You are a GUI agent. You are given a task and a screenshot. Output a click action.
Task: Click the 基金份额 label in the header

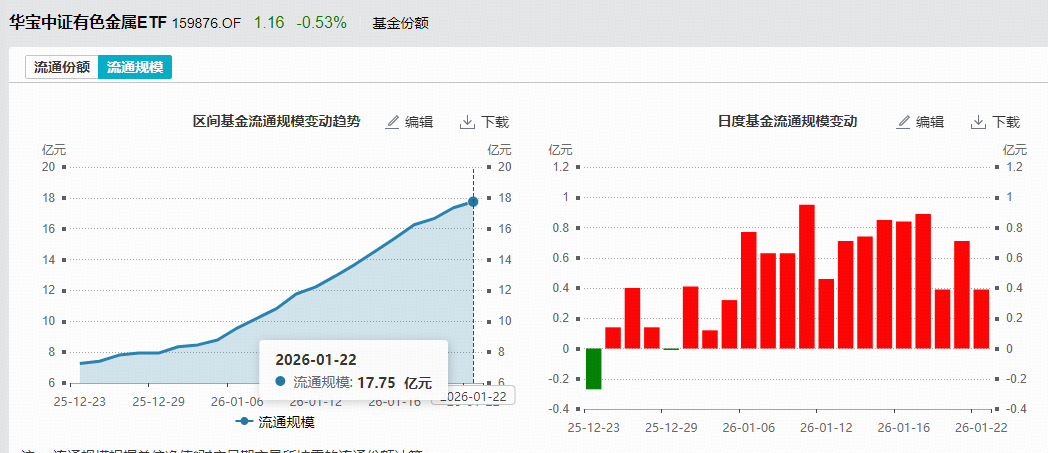point(400,22)
